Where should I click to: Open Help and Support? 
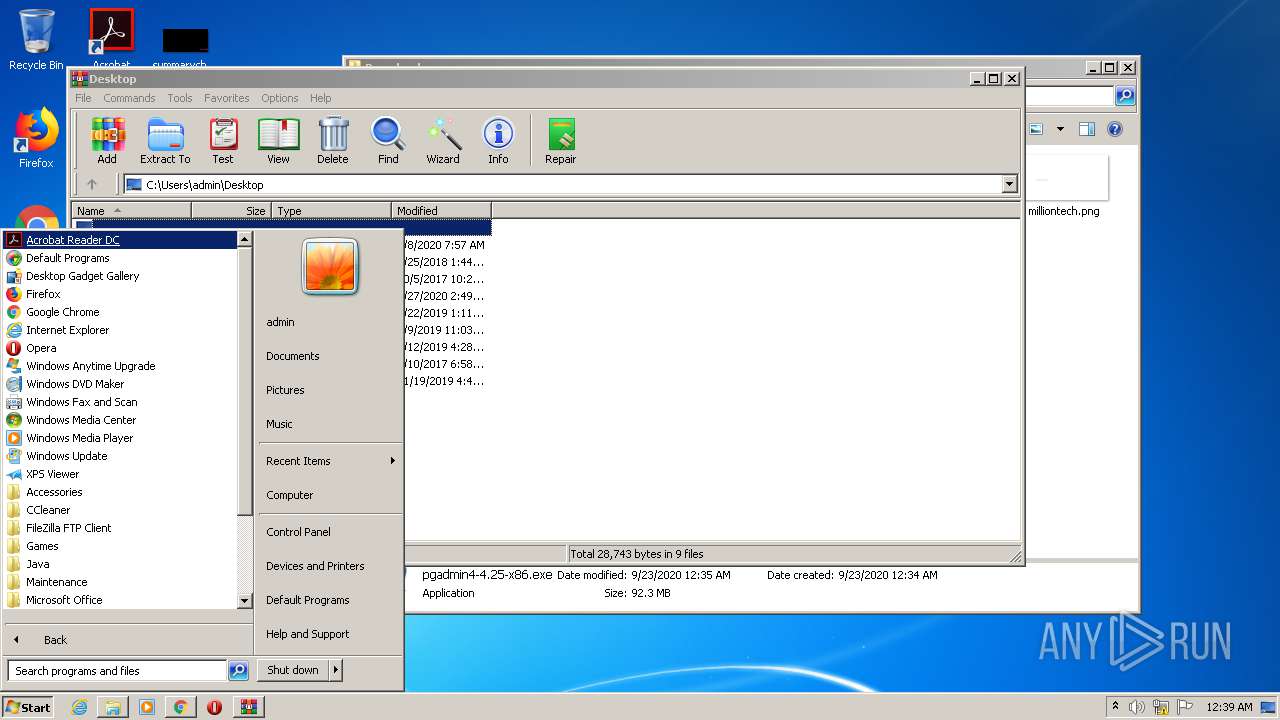[308, 634]
